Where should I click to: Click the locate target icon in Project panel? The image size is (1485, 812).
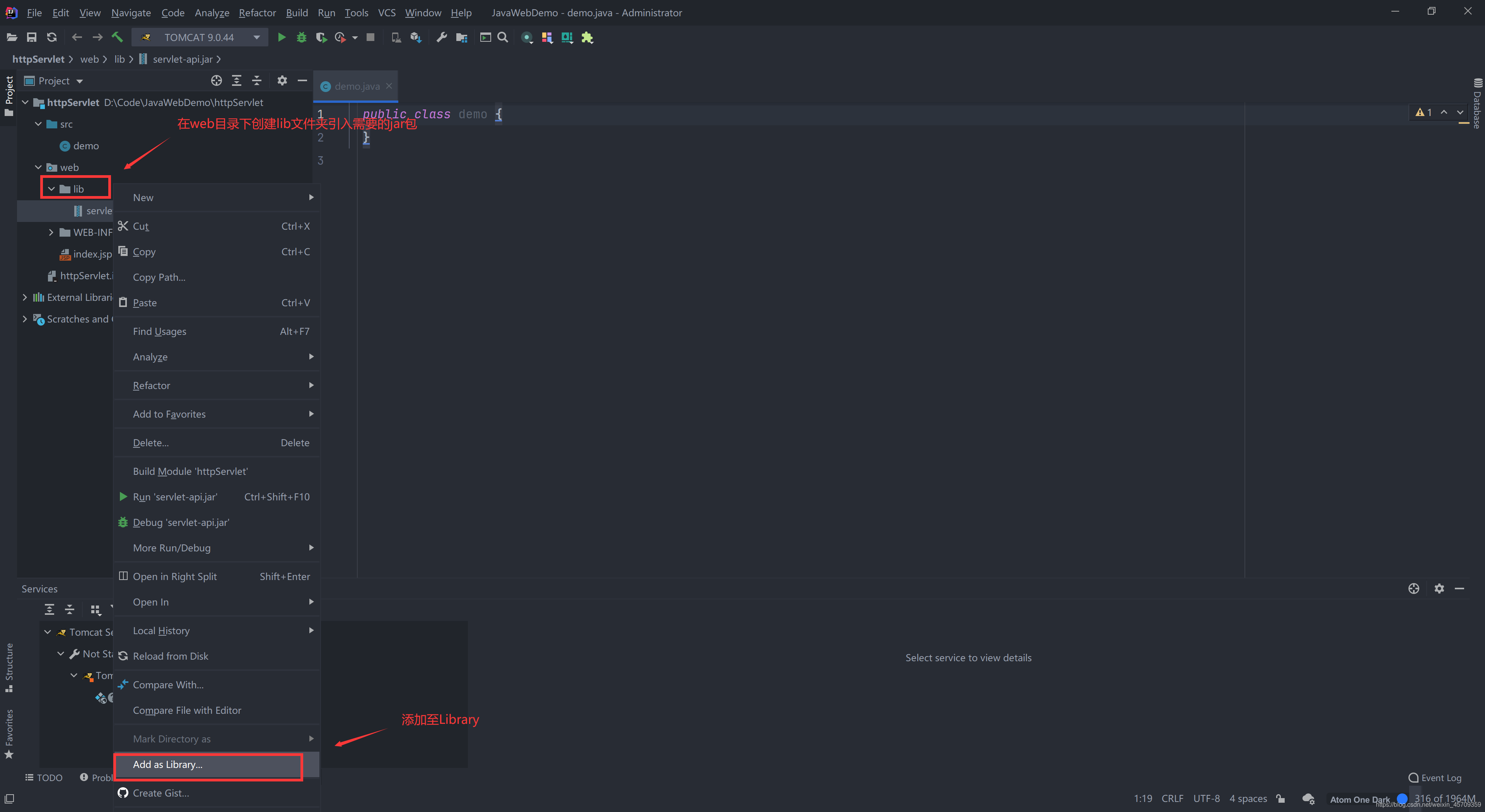(x=217, y=81)
